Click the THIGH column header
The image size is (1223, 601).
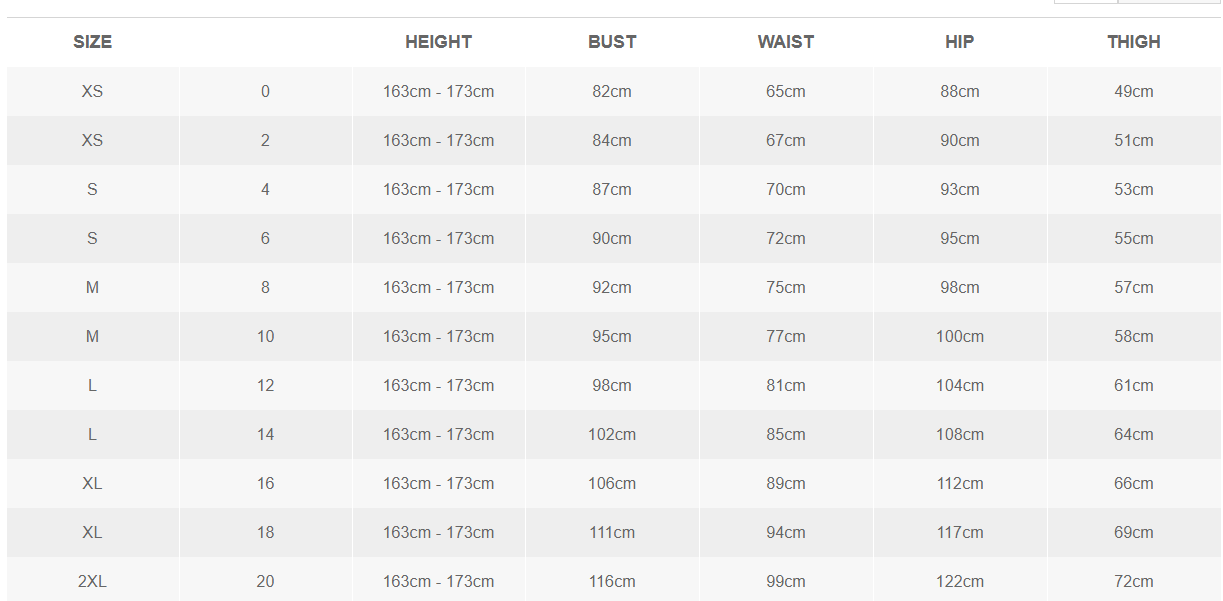tap(1134, 42)
